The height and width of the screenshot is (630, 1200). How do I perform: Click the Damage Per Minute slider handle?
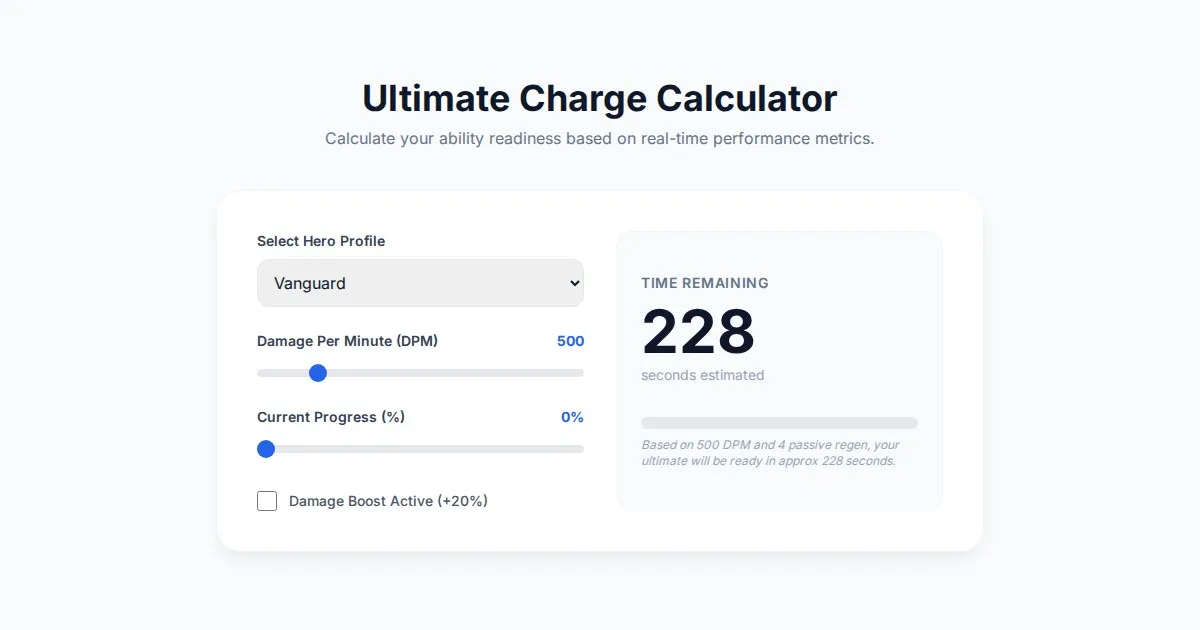pyautogui.click(x=318, y=373)
